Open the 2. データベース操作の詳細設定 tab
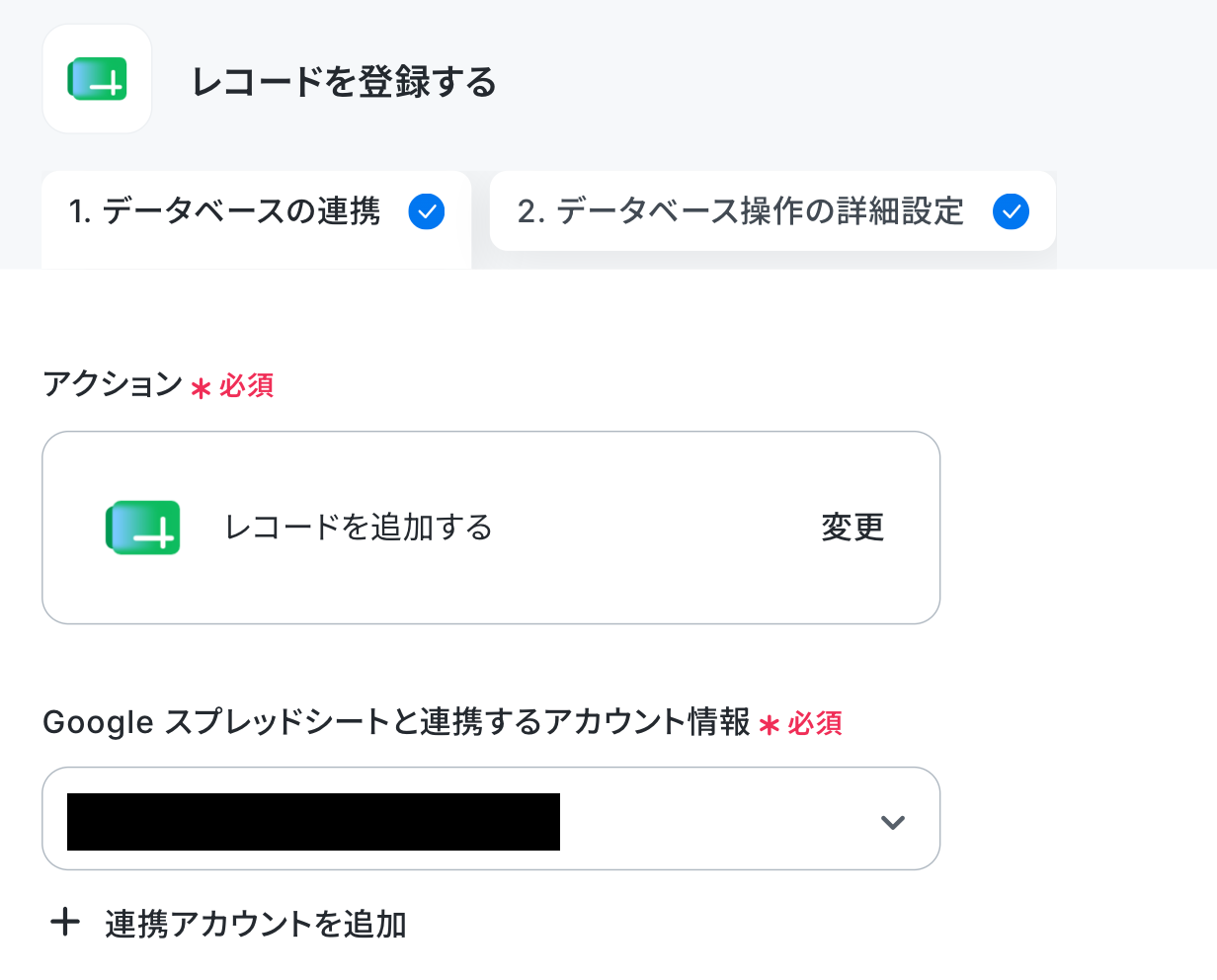 click(772, 210)
